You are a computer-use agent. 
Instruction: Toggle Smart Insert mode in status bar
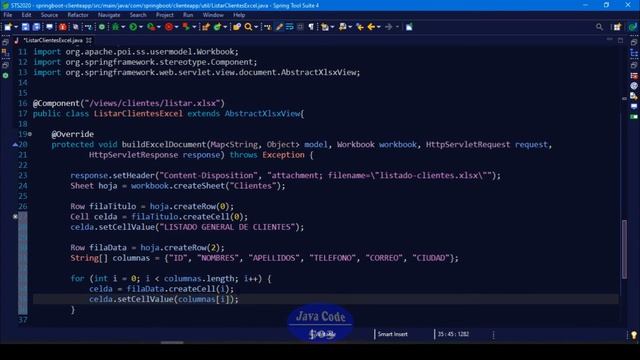pos(392,334)
